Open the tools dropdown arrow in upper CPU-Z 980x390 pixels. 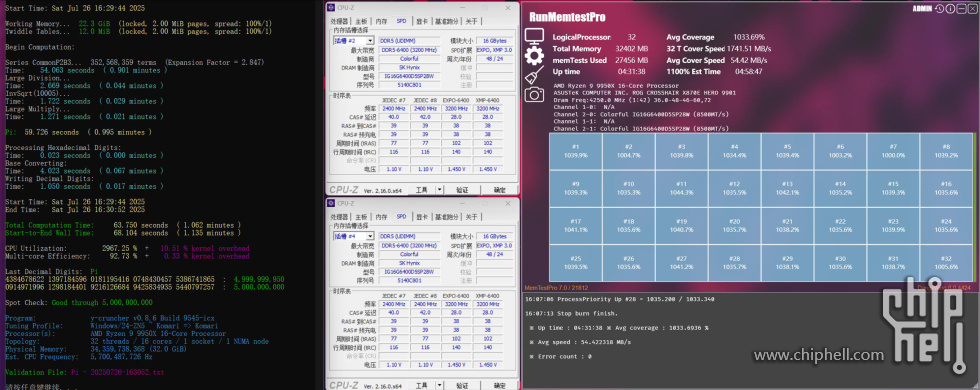click(439, 189)
